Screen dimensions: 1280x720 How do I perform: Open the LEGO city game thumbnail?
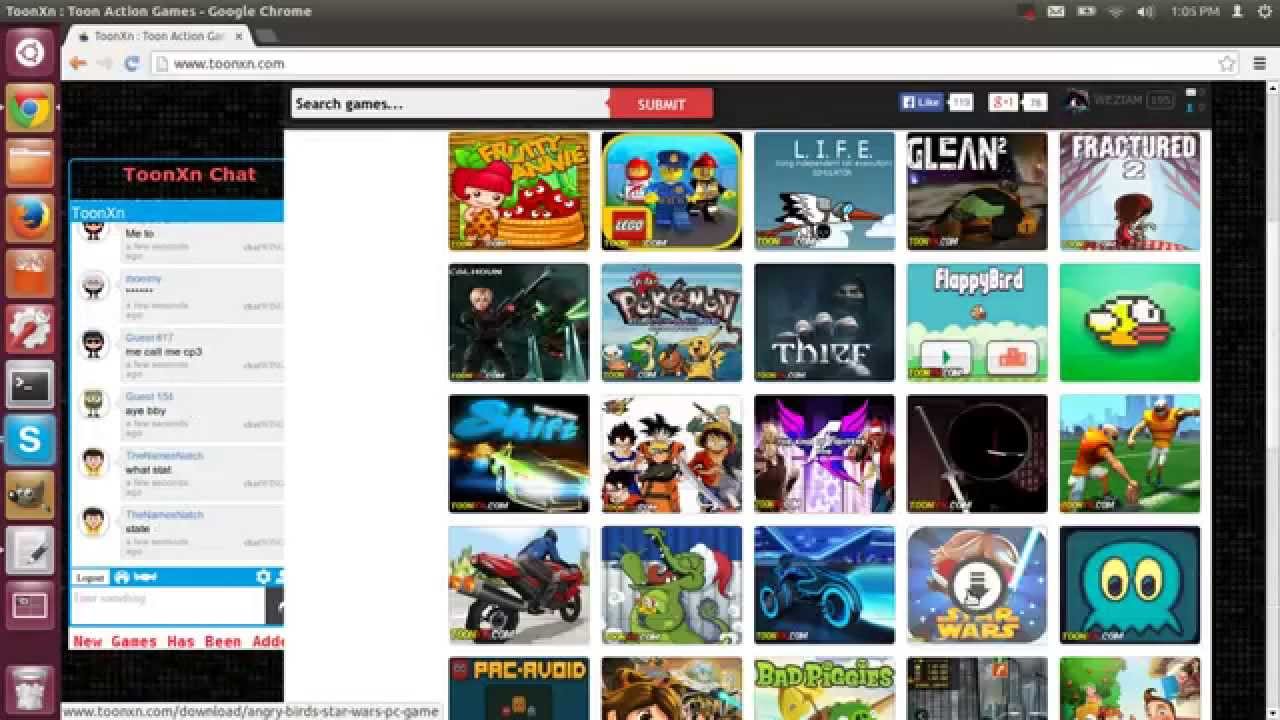coord(672,191)
